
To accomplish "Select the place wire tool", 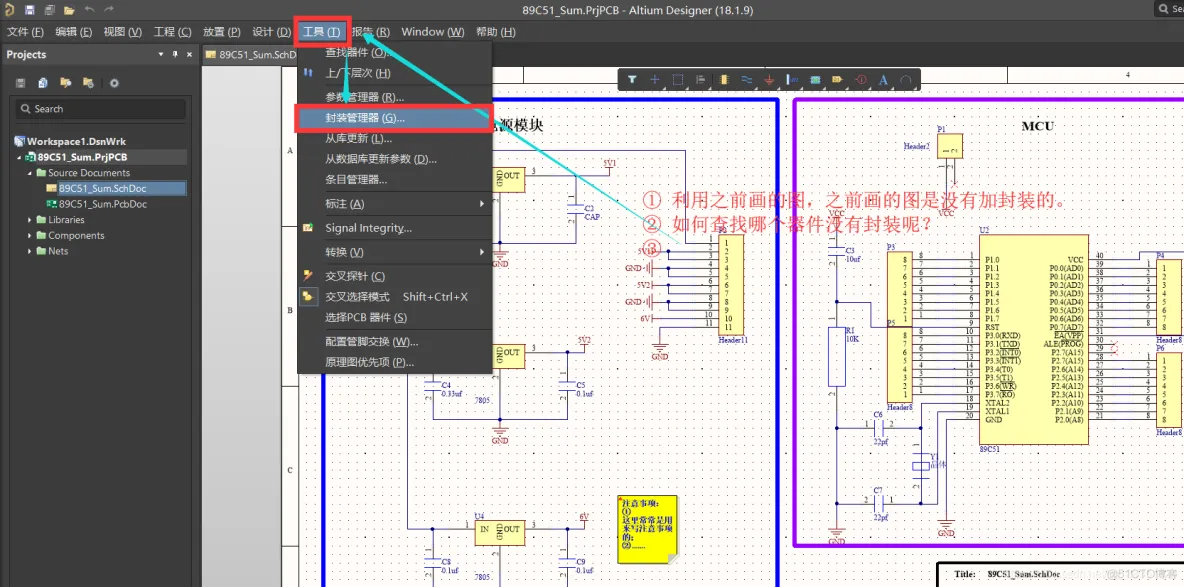I will coord(747,79).
